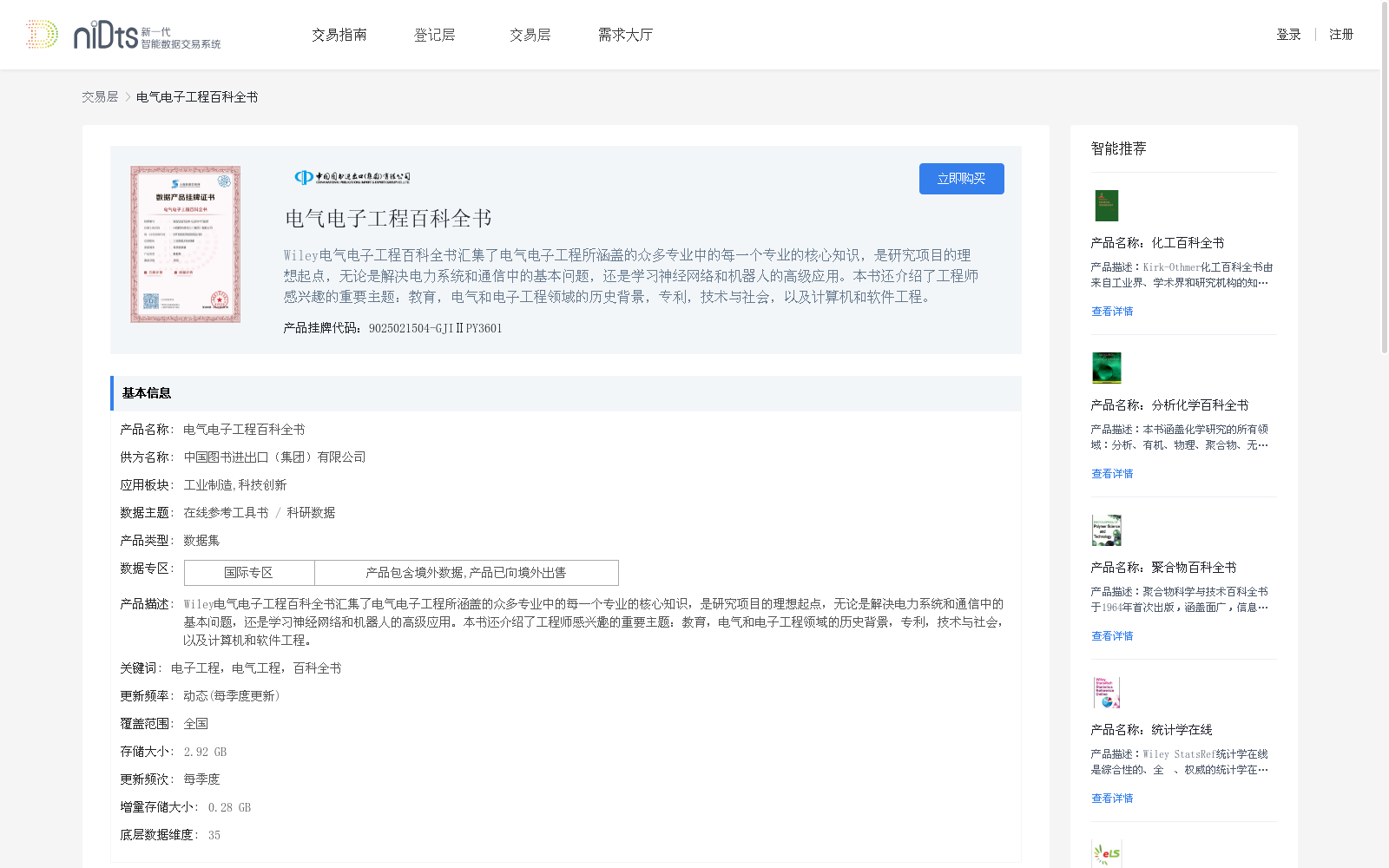
Task: Click the 注册 link
Action: tap(1341, 35)
